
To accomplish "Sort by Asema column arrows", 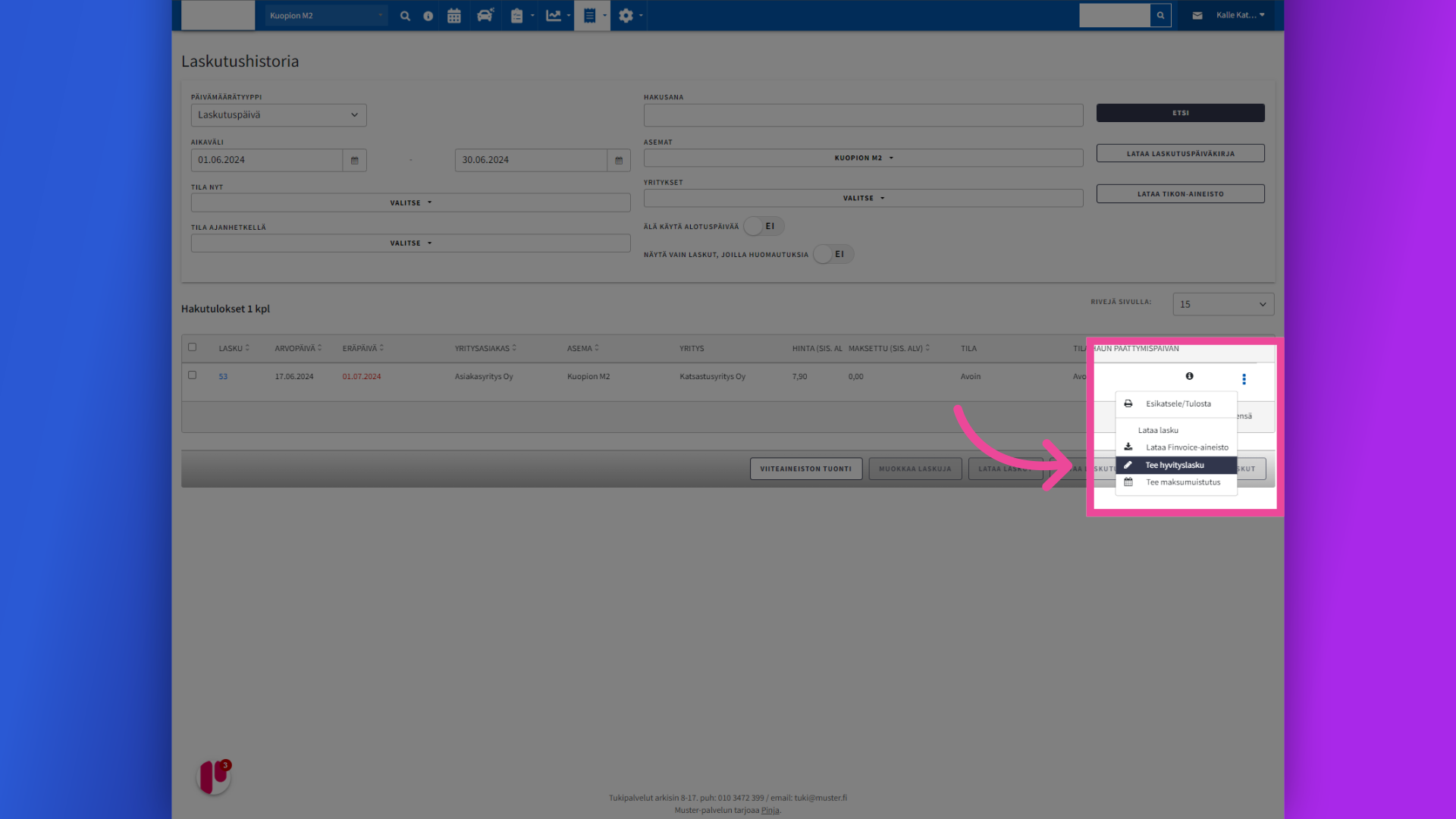I will click(597, 348).
